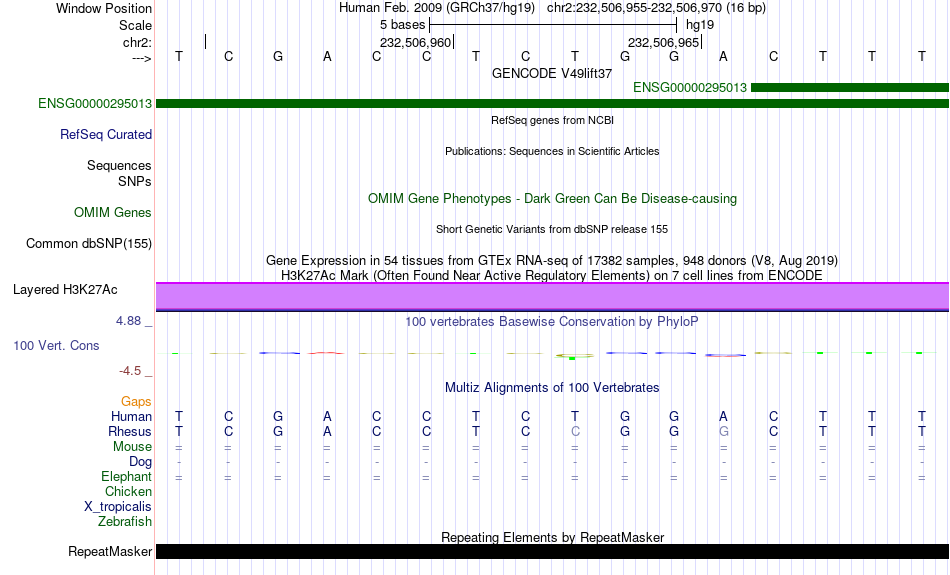The height and width of the screenshot is (575, 950).
Task: Select the Dog species label
Action: [141, 462]
